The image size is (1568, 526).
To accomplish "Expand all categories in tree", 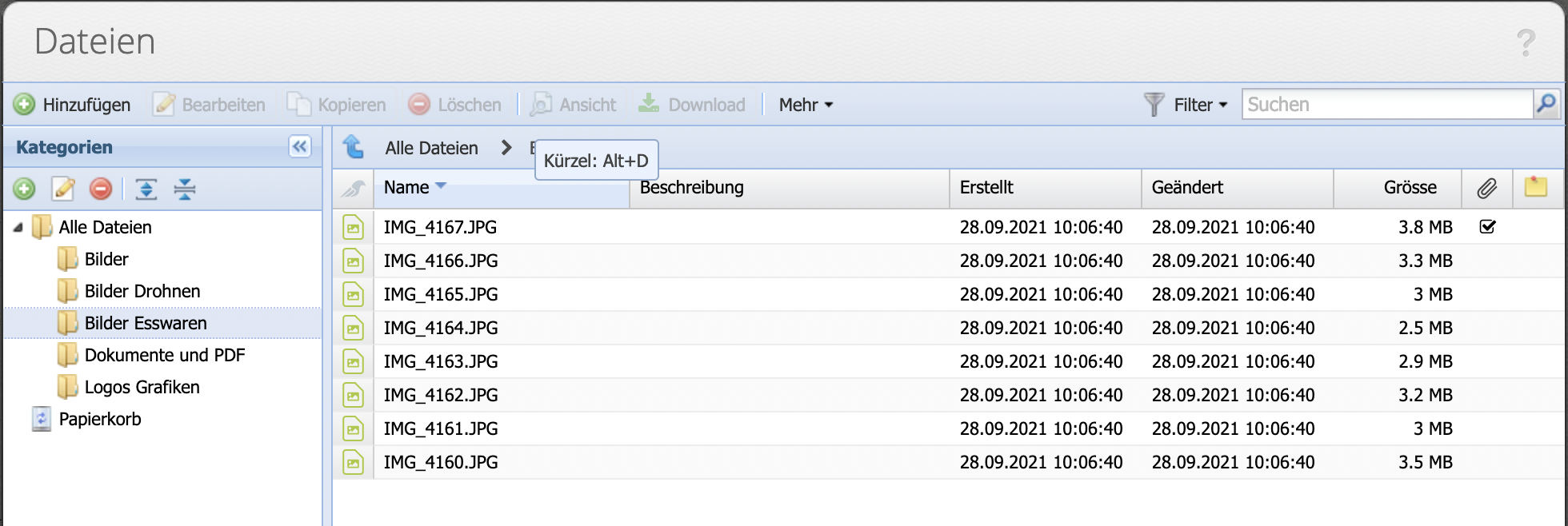I will click(x=146, y=189).
